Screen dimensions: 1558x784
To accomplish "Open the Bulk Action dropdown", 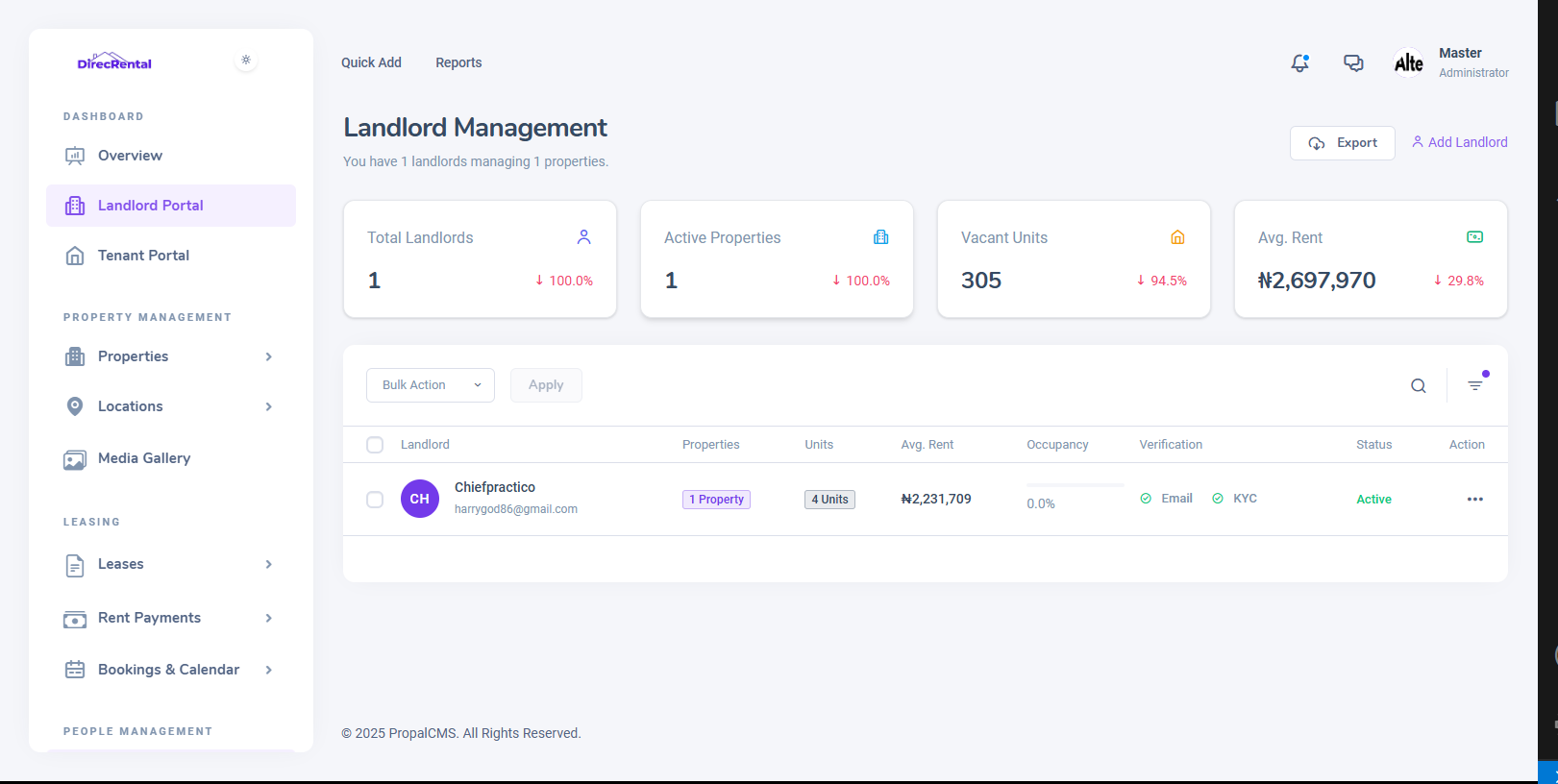I will 430,385.
